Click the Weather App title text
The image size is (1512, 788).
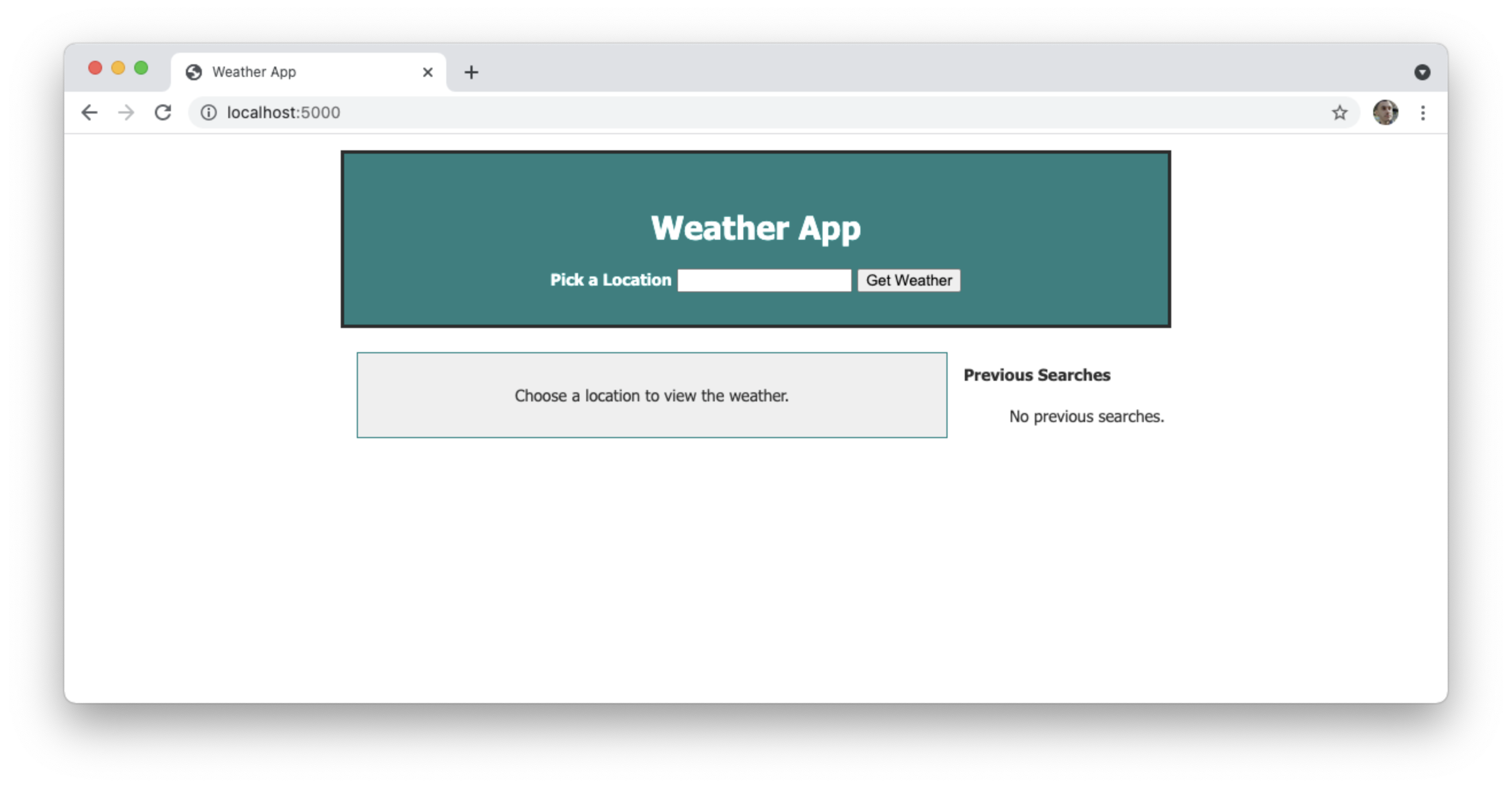coord(755,227)
